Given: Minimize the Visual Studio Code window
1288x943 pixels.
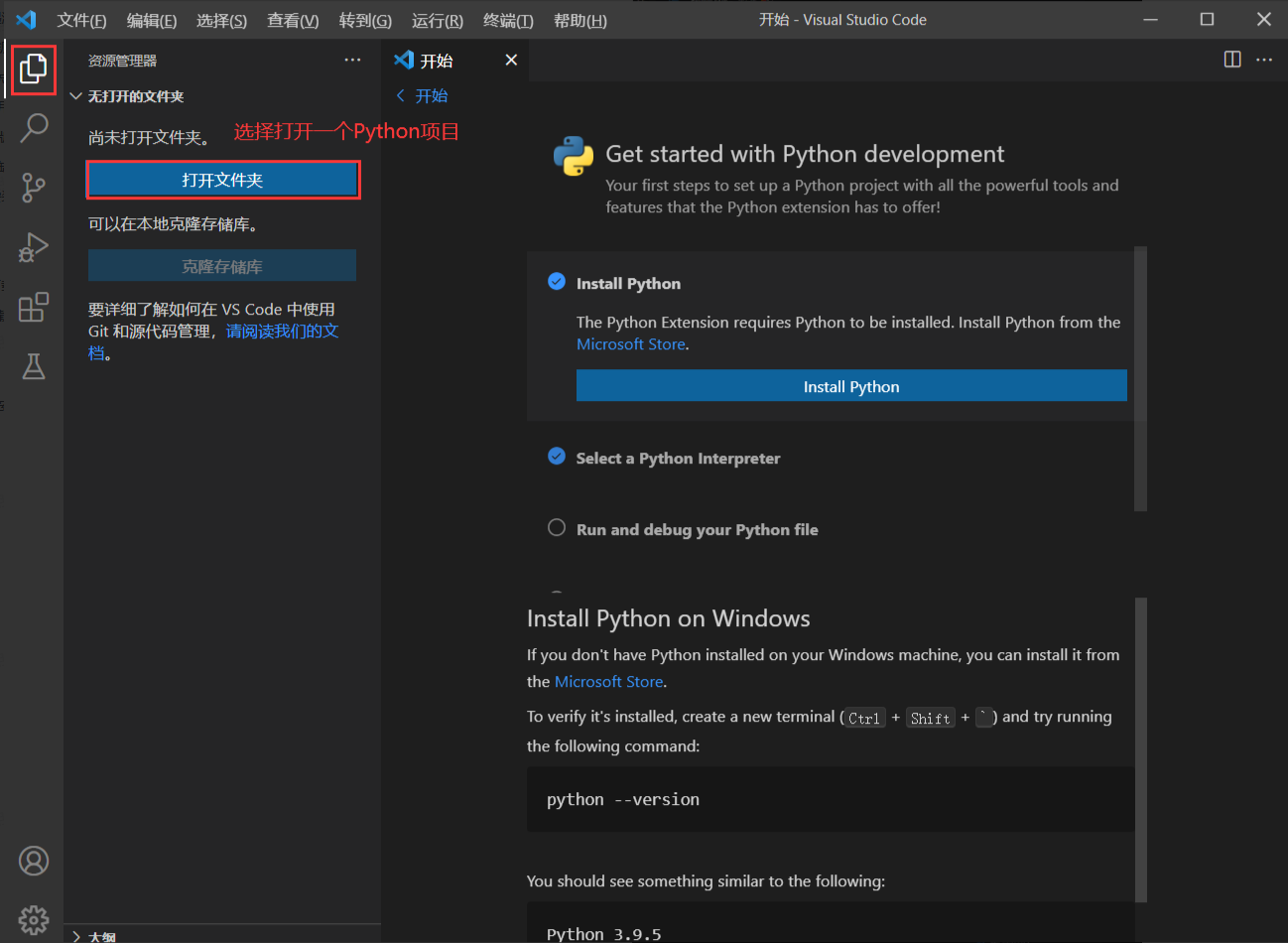Looking at the screenshot, I should tap(1151, 20).
